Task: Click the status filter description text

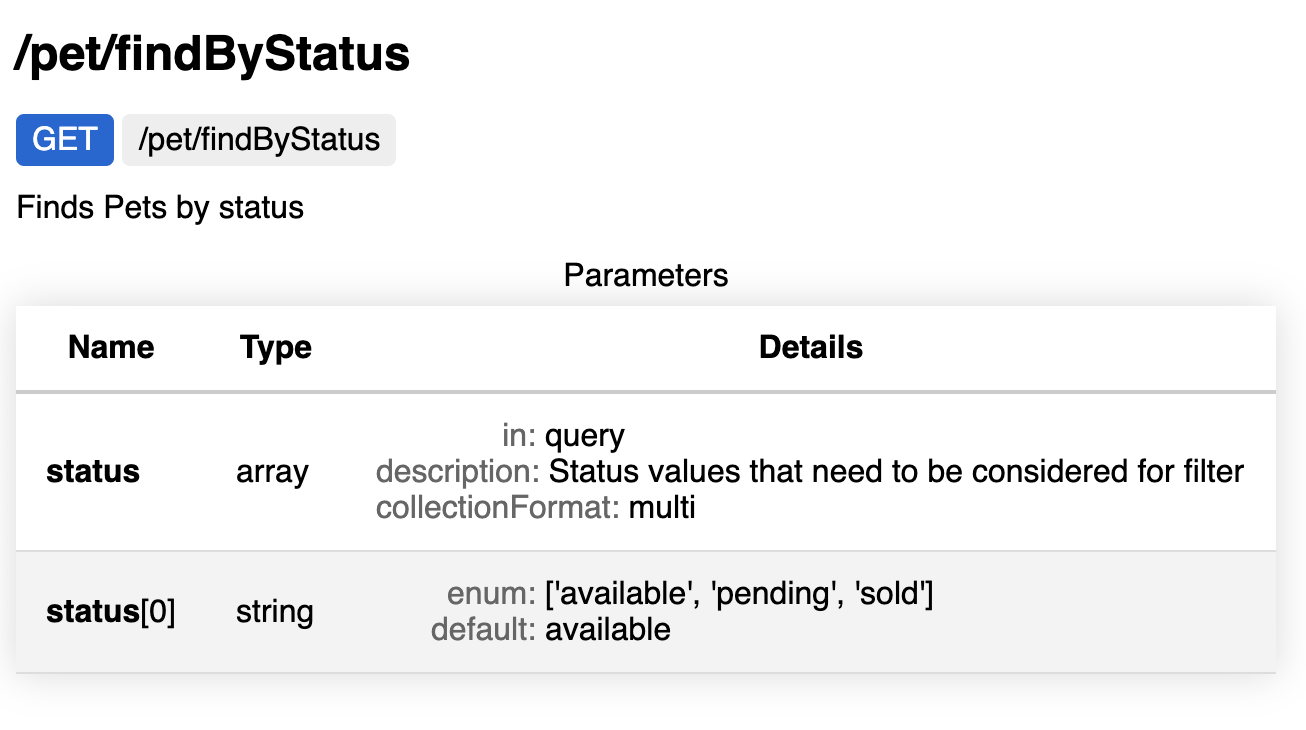Action: pyautogui.click(x=897, y=471)
